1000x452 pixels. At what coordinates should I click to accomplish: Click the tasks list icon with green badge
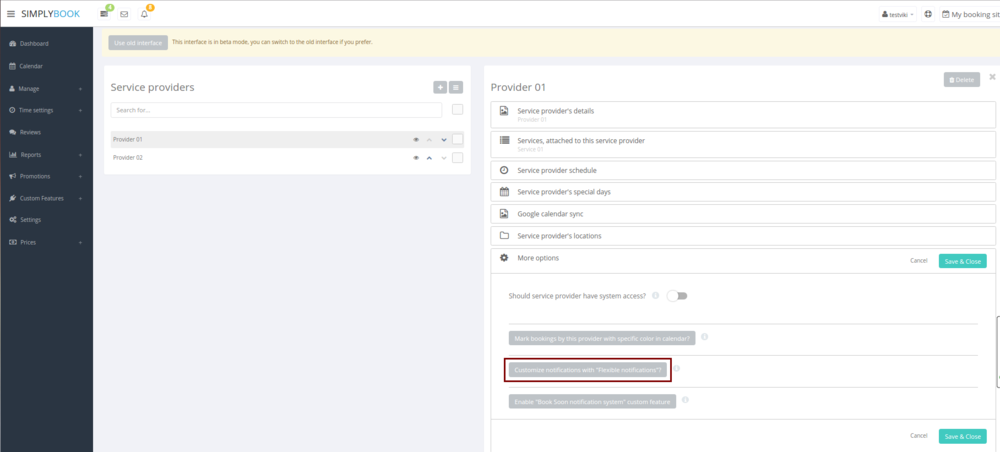coord(104,14)
